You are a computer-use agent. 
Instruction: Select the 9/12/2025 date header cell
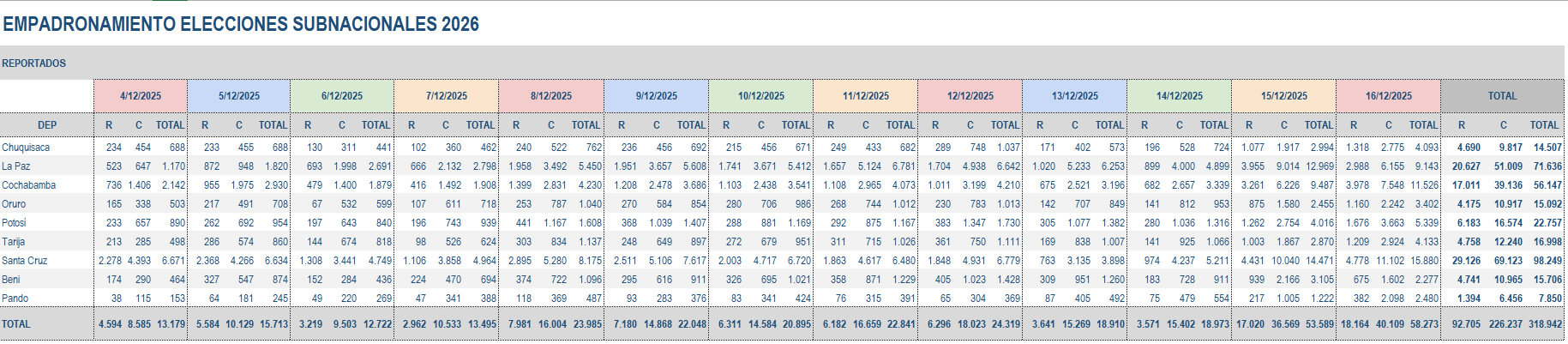pos(657,96)
